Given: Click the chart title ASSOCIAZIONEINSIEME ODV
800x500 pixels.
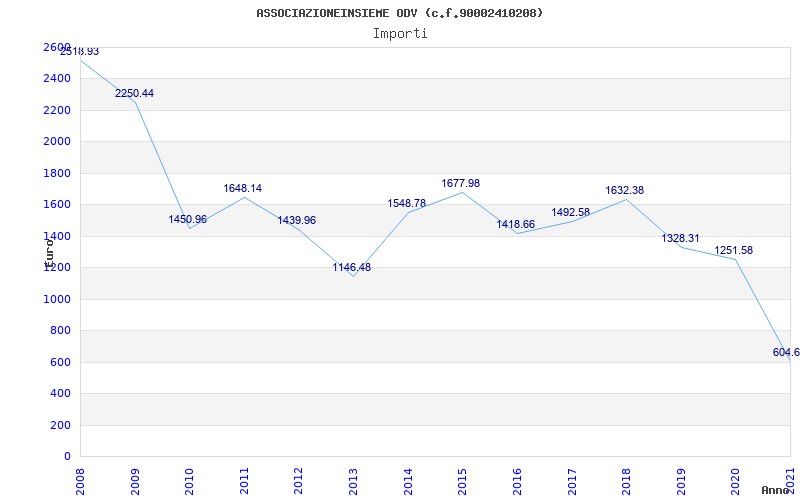Looking at the screenshot, I should pos(400,13).
